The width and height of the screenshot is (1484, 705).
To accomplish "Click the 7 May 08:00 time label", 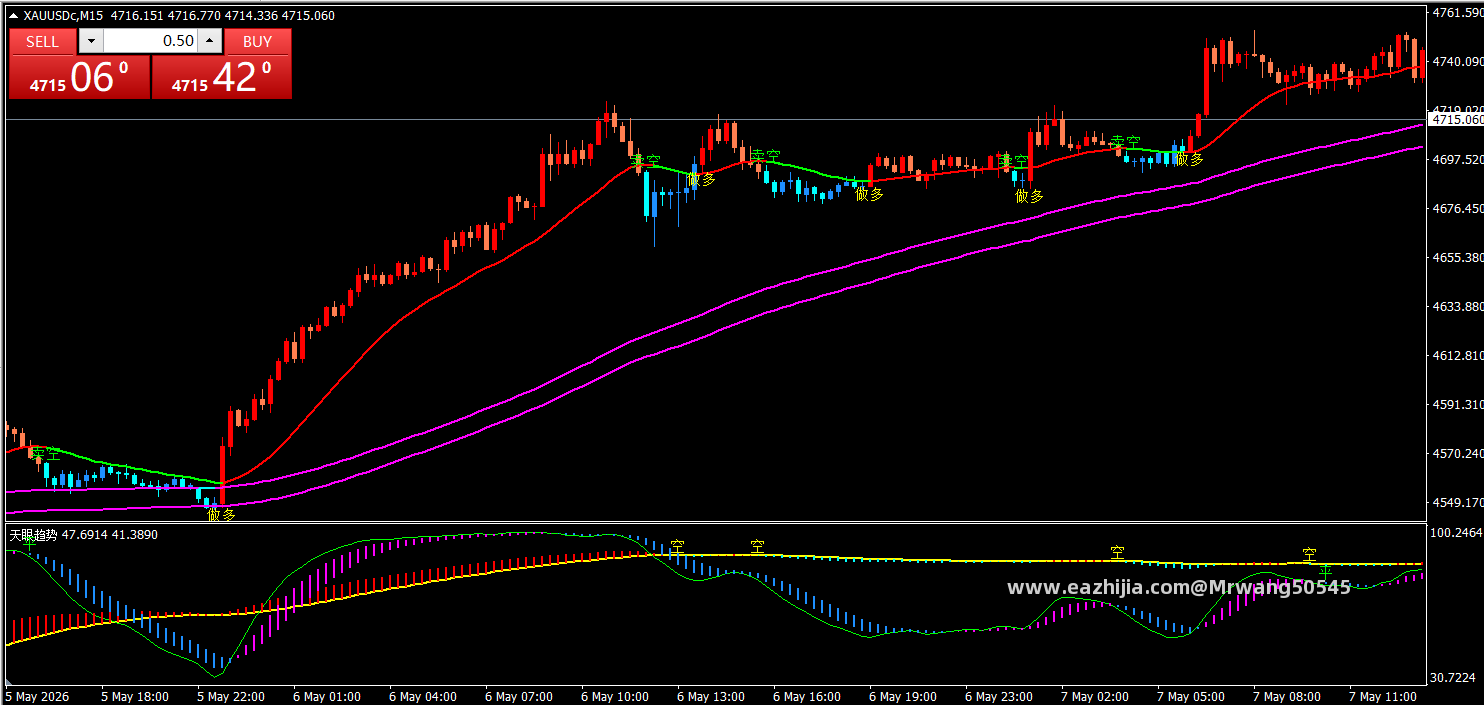I will 1287,696.
